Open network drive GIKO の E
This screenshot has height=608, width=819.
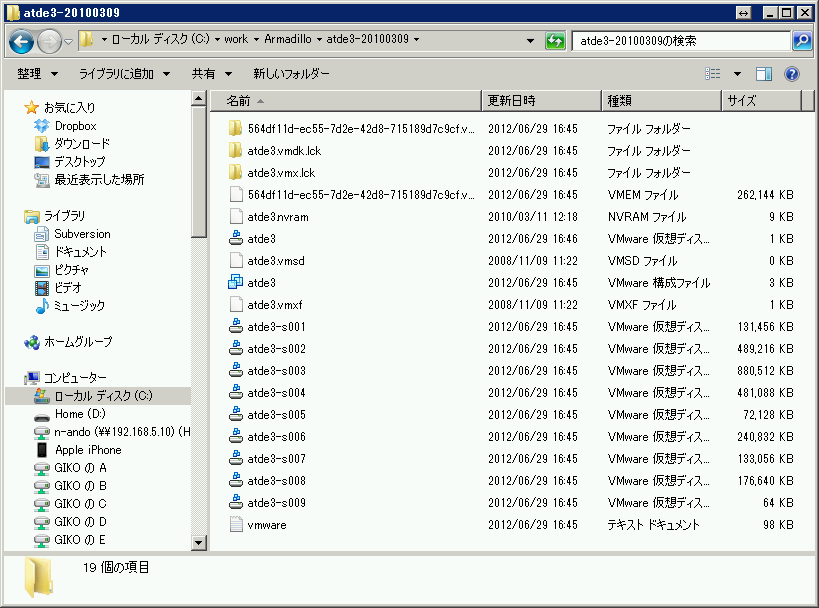click(x=70, y=540)
